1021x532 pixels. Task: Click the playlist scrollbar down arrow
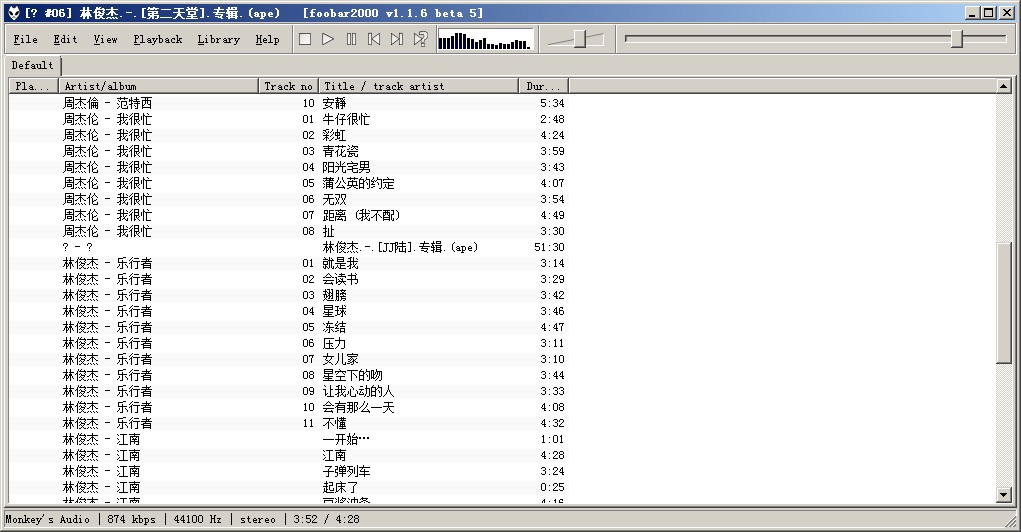(1003, 496)
